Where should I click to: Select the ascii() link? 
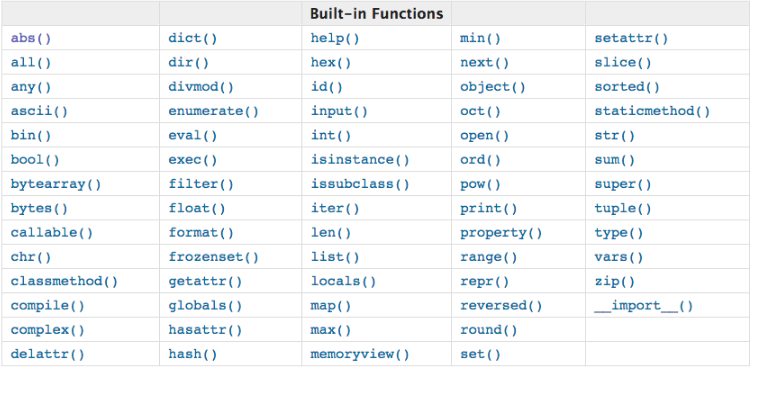coord(39,111)
